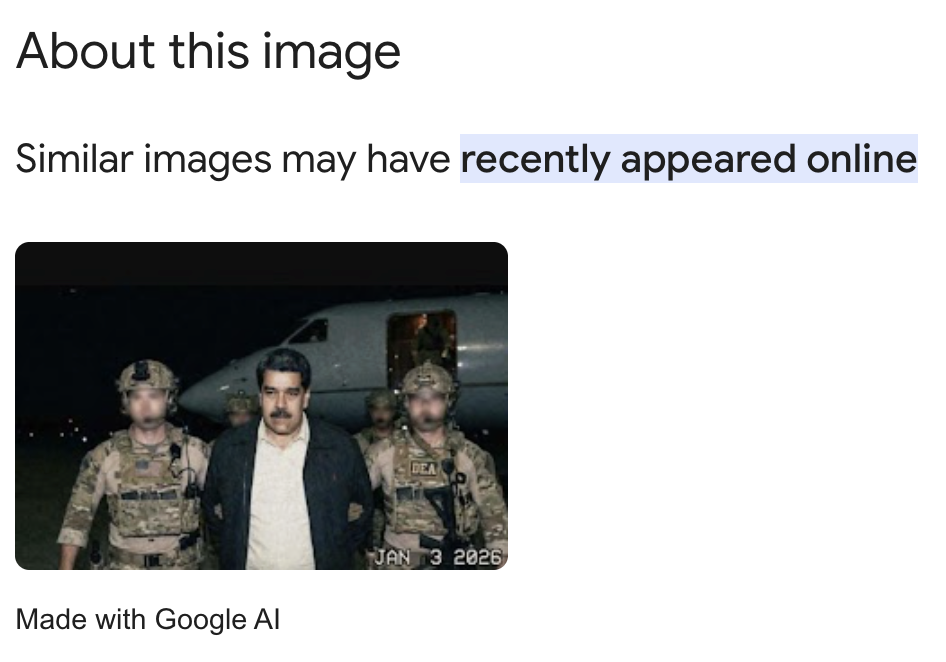Click the right soldier's helmet
Image resolution: width=946 pixels, height=662 pixels.
[x=427, y=379]
